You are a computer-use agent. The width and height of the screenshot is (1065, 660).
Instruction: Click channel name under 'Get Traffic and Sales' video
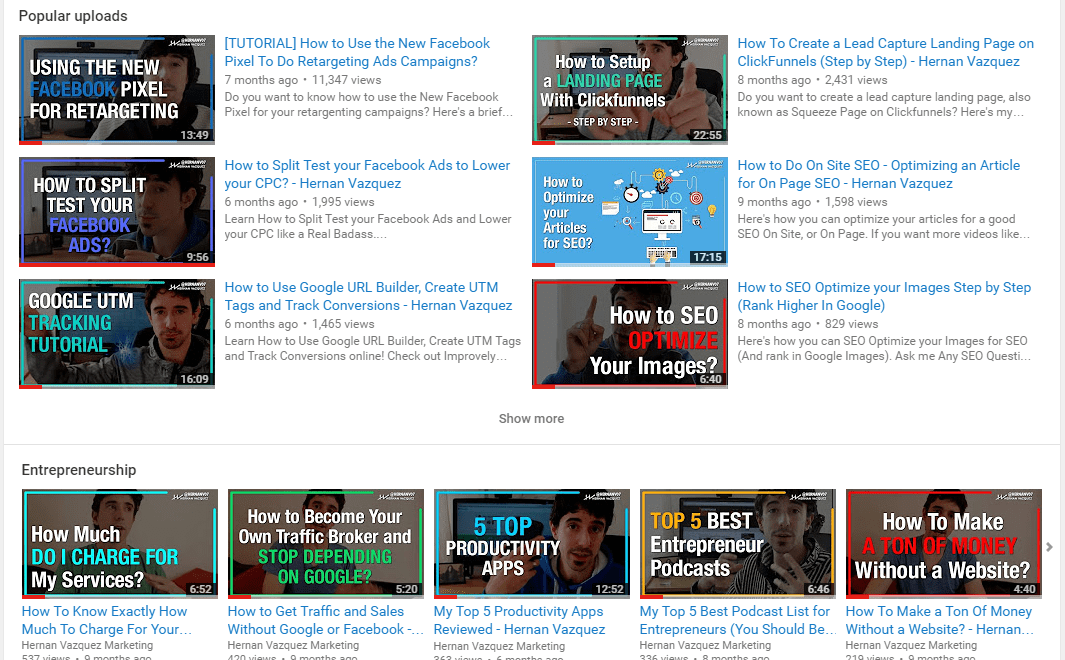pos(293,645)
